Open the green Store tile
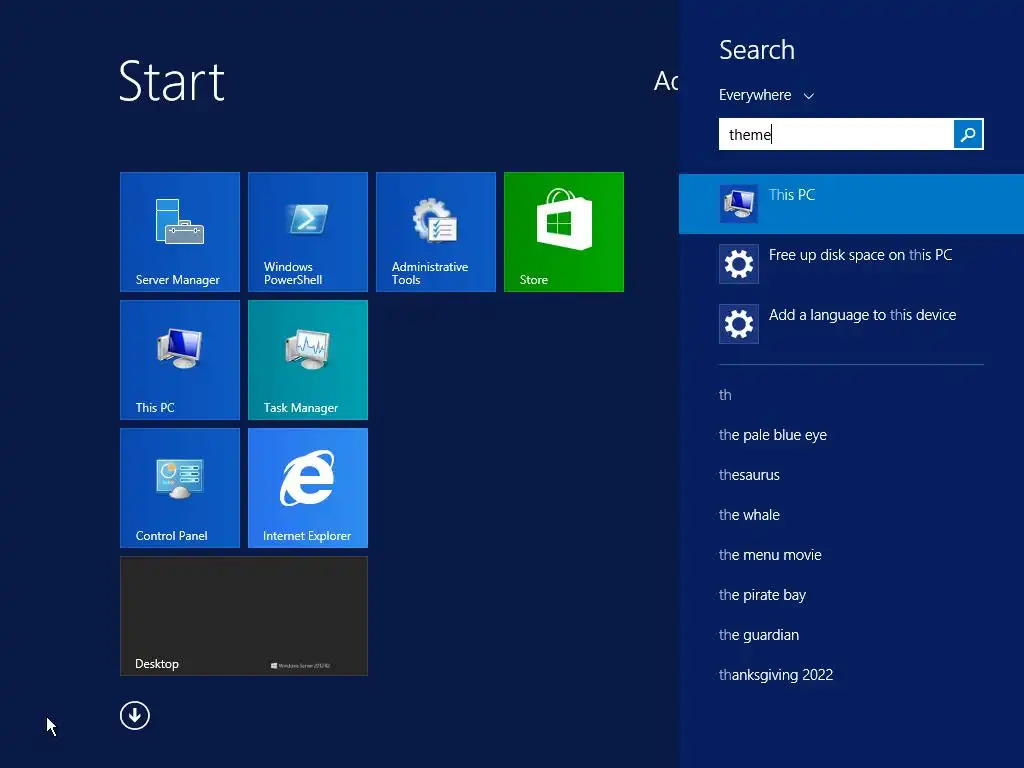 564,232
